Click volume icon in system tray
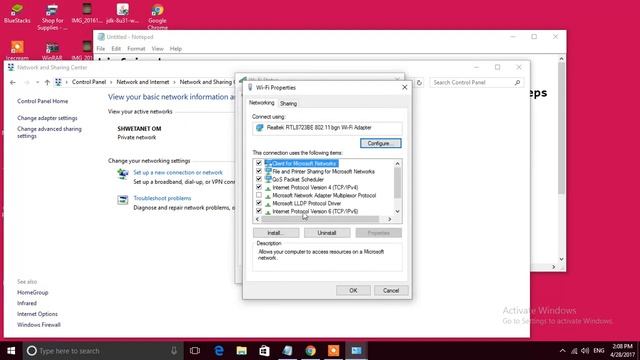This screenshot has height=360, width=640. click(x=585, y=351)
